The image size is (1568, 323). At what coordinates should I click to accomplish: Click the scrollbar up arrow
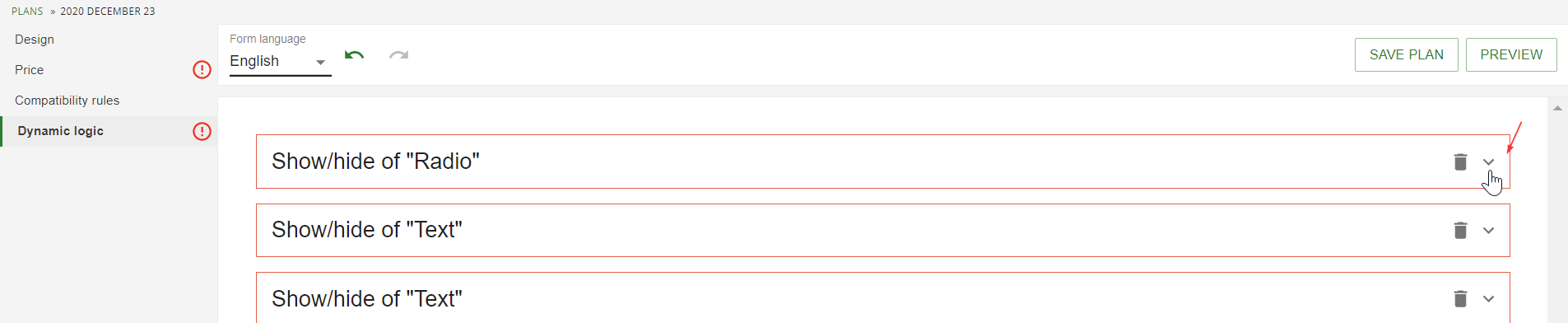(x=1557, y=108)
